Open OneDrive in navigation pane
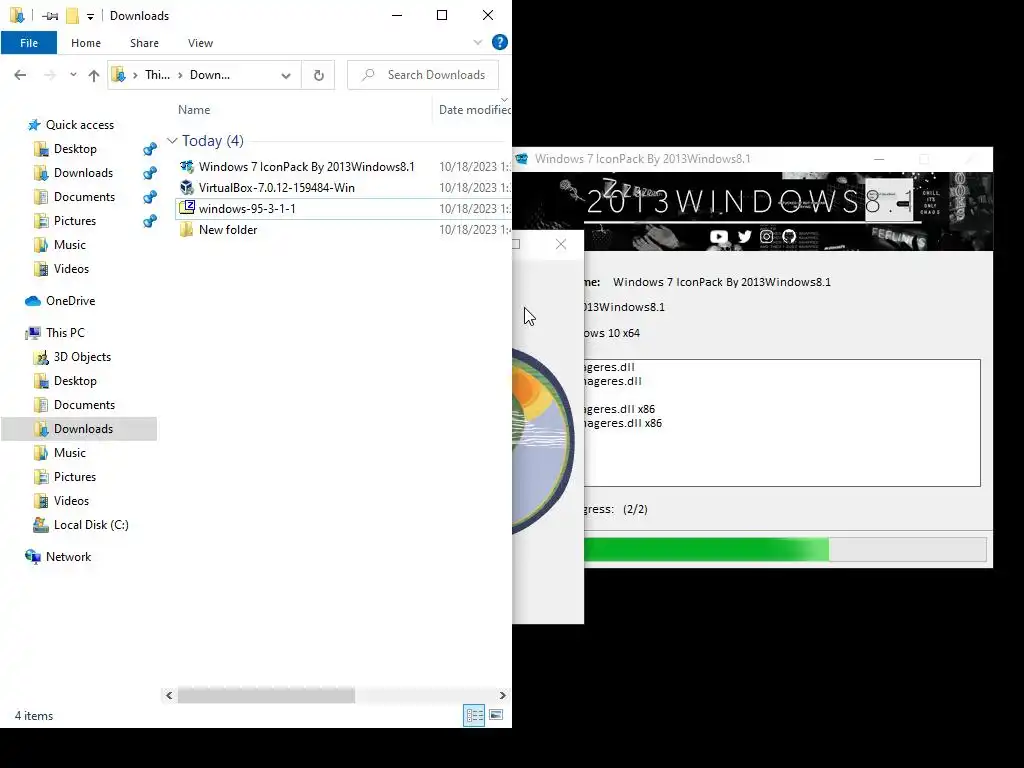The image size is (1024, 768). tap(71, 301)
